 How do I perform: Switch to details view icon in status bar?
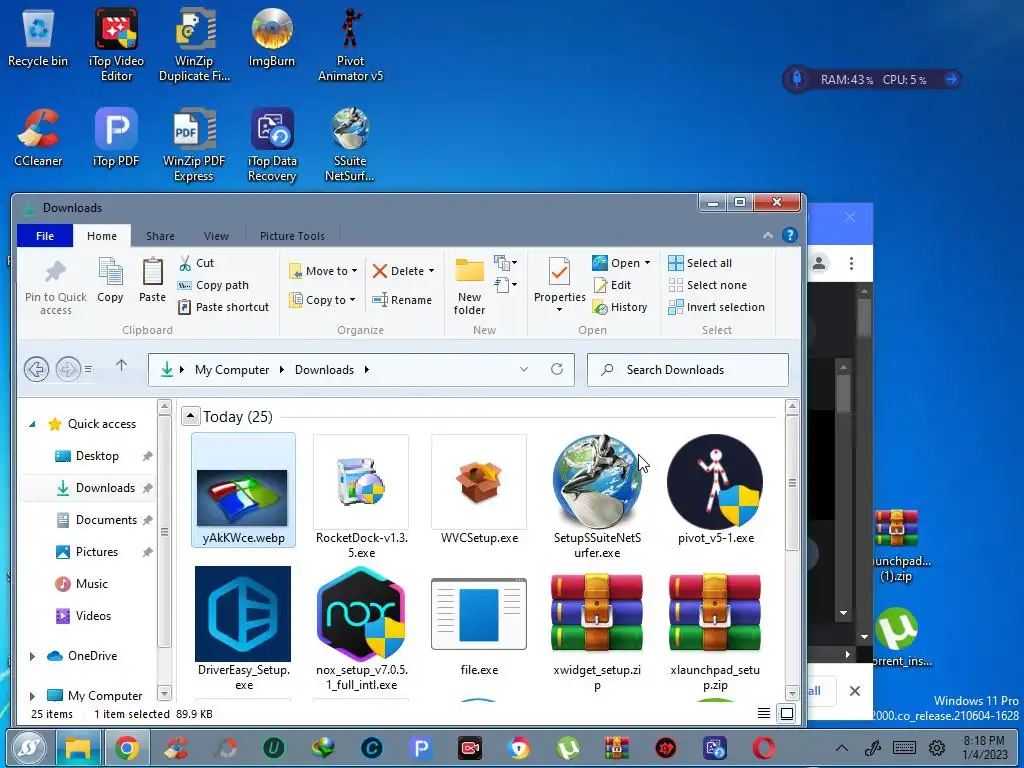pos(763,713)
